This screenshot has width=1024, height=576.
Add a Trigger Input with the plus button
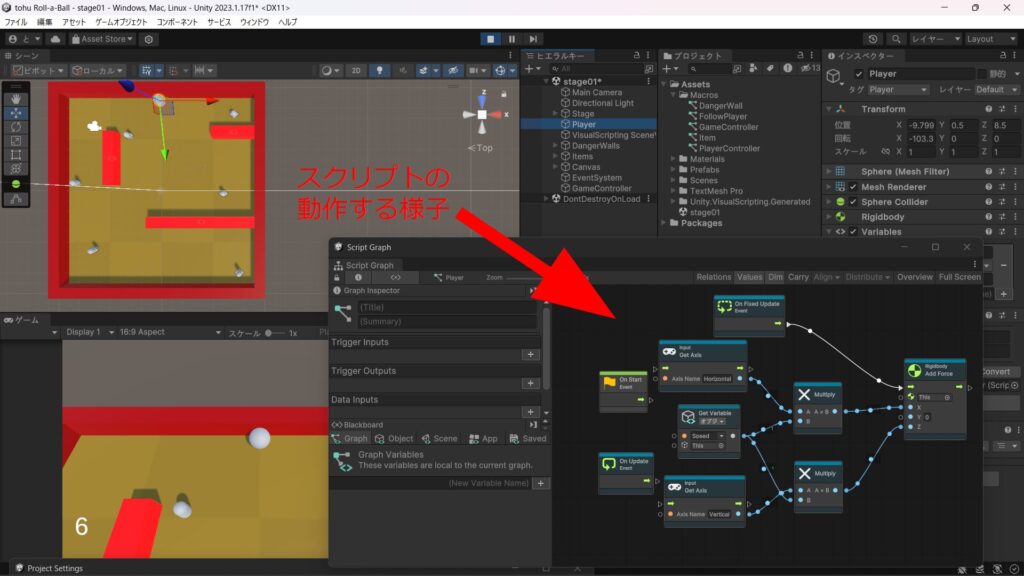pos(530,355)
